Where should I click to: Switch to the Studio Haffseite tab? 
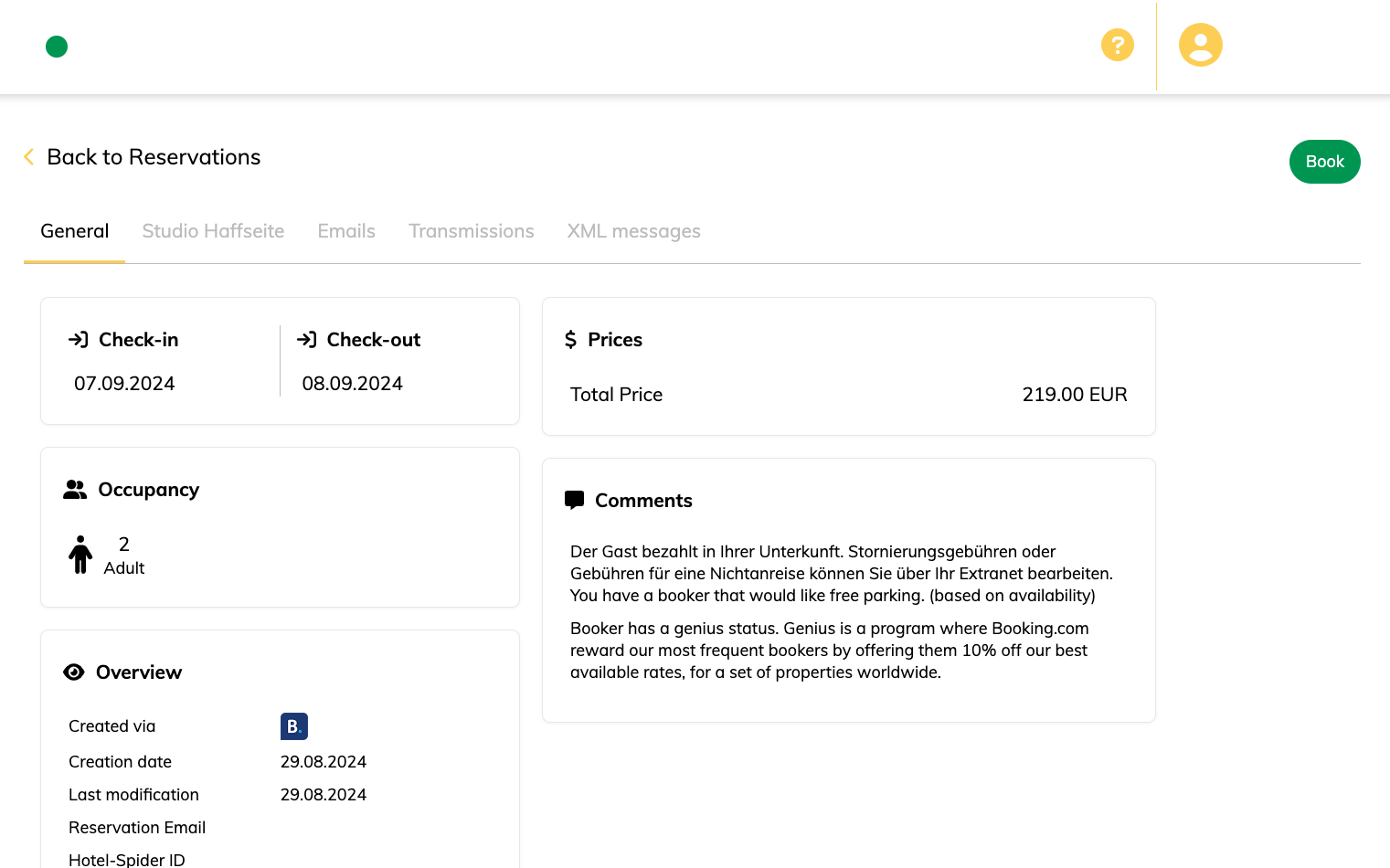point(213,231)
